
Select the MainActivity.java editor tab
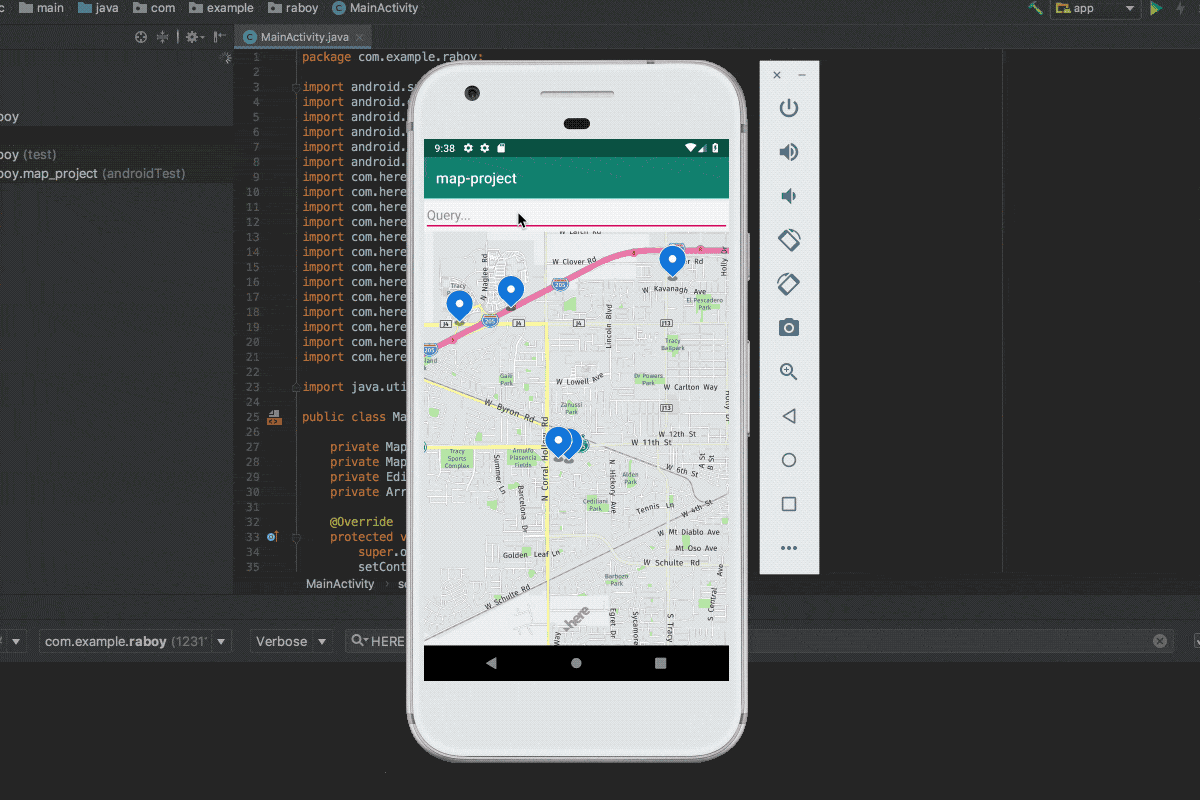304,37
